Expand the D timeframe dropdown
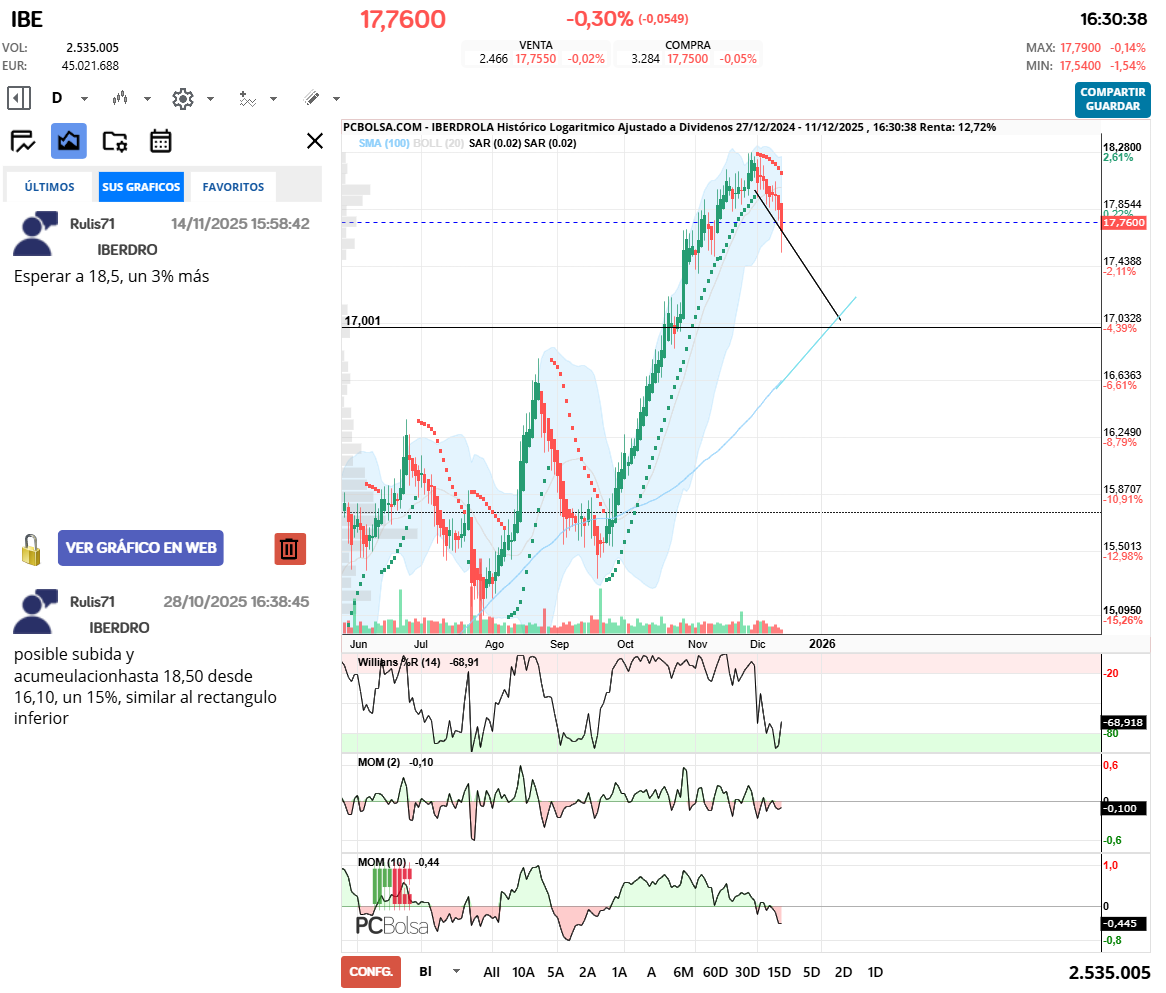 [84, 99]
